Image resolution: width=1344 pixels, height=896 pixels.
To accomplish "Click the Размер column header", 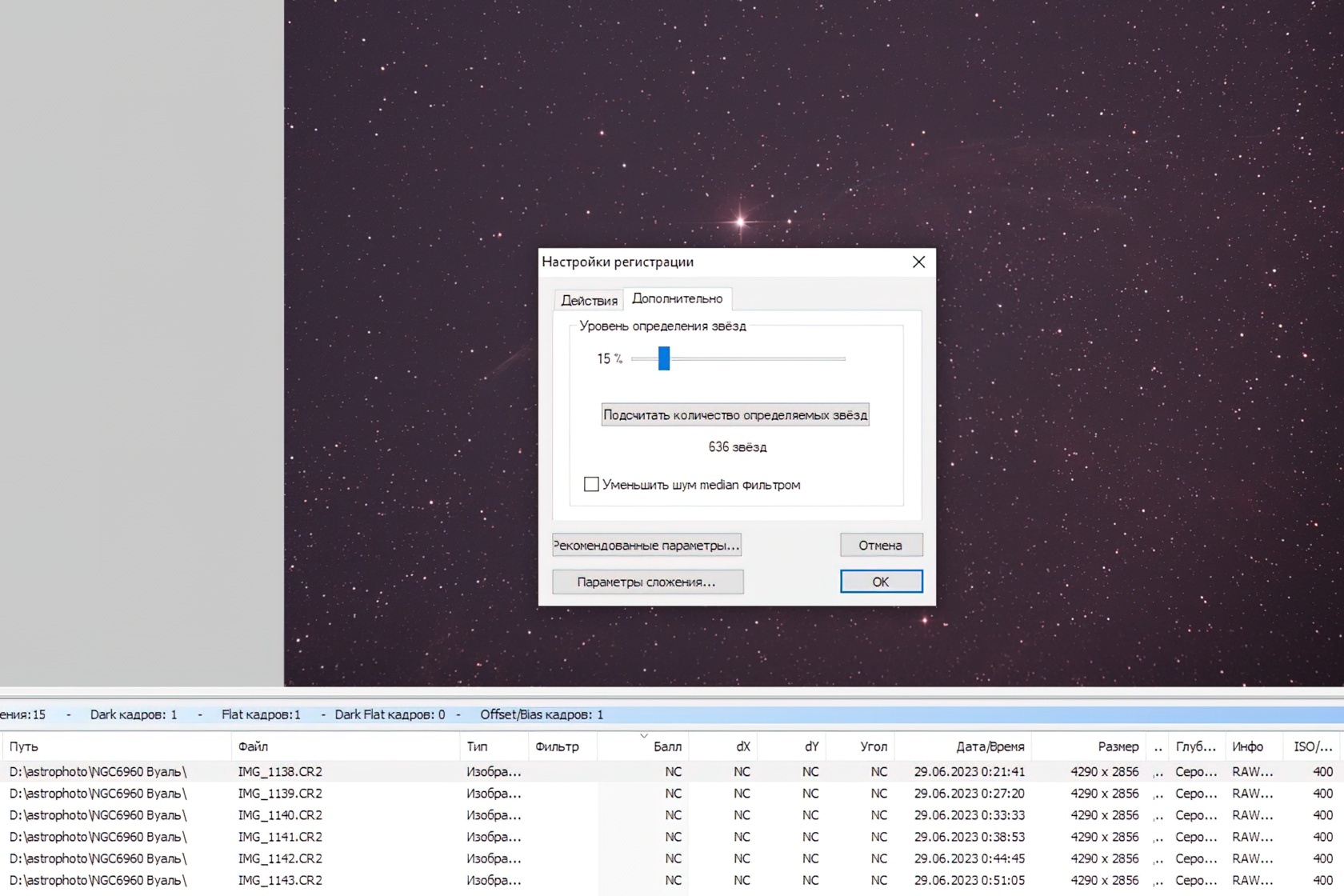I will click(x=1089, y=746).
